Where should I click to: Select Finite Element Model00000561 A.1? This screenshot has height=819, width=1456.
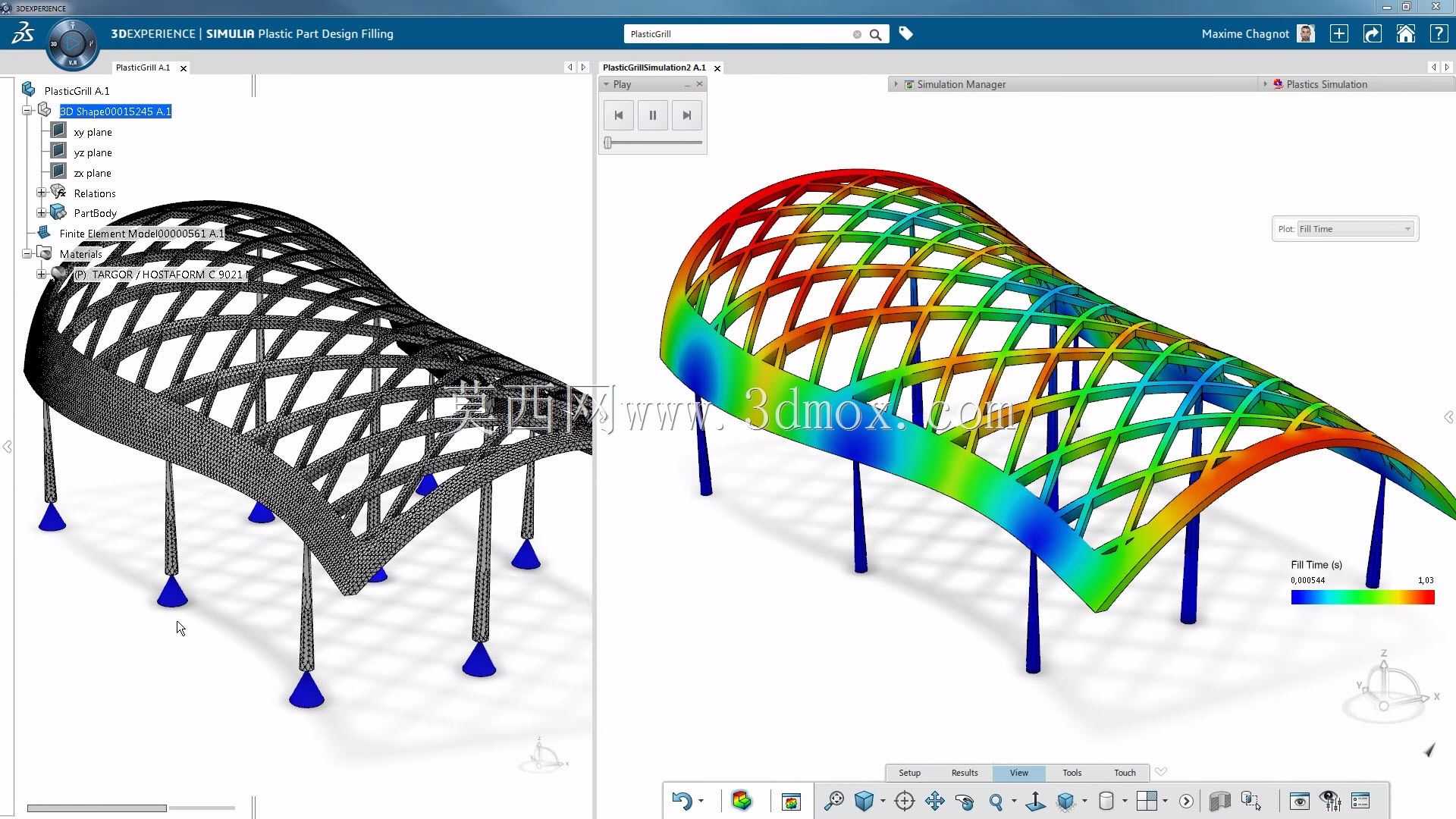tap(142, 234)
